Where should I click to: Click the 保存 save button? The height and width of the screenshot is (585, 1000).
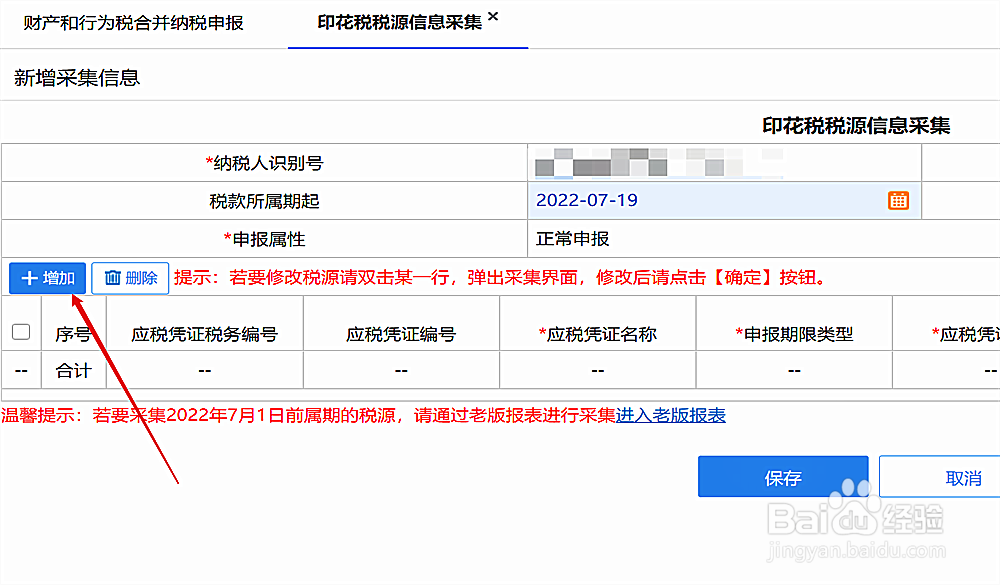[x=783, y=477]
